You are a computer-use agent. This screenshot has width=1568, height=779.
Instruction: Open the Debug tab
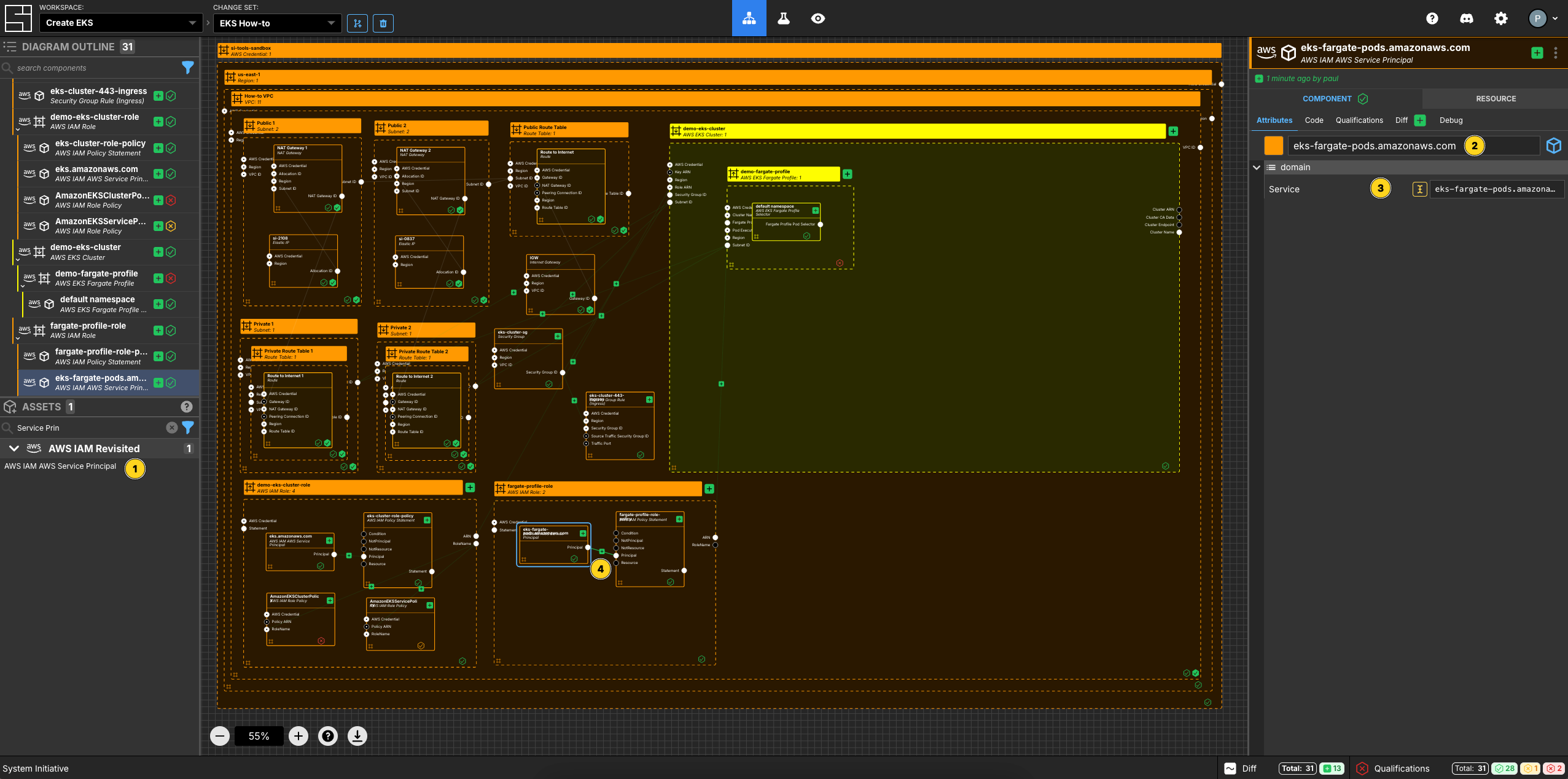pos(1451,120)
